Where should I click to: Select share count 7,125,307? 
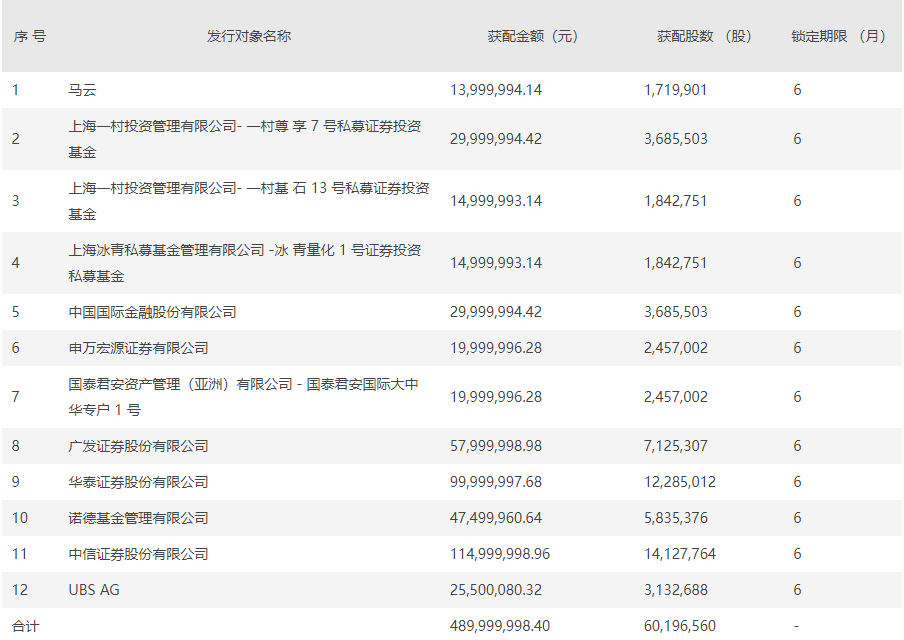[x=676, y=446]
